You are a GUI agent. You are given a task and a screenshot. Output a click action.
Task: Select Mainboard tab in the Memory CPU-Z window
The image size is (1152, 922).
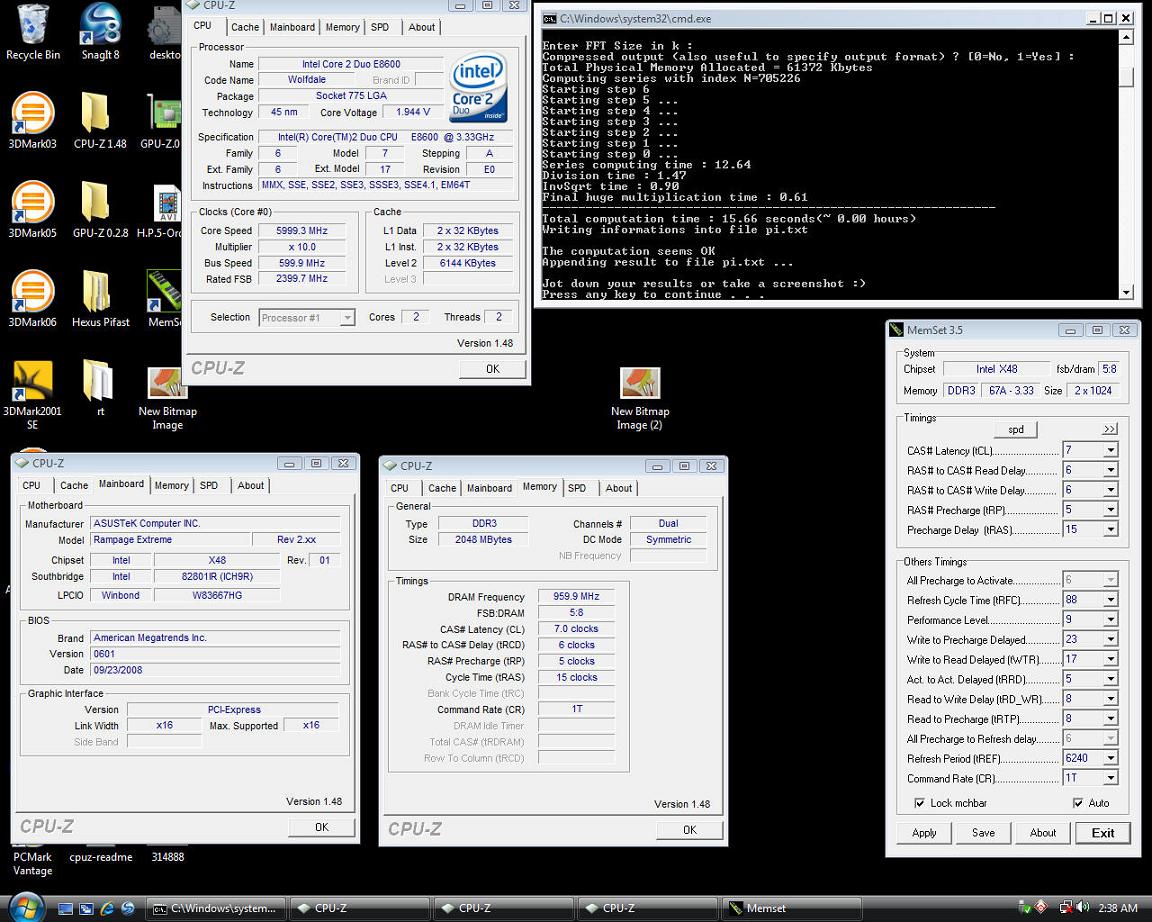click(x=489, y=488)
